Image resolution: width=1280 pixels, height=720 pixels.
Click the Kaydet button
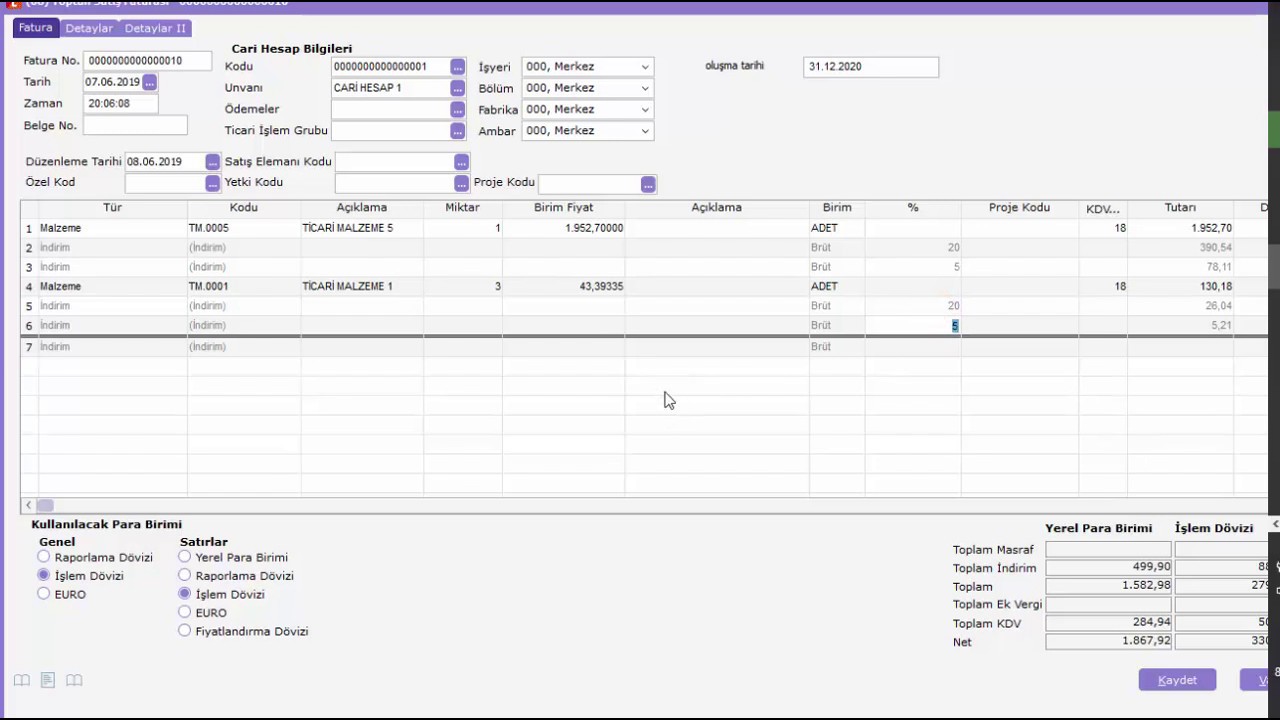click(x=1177, y=680)
